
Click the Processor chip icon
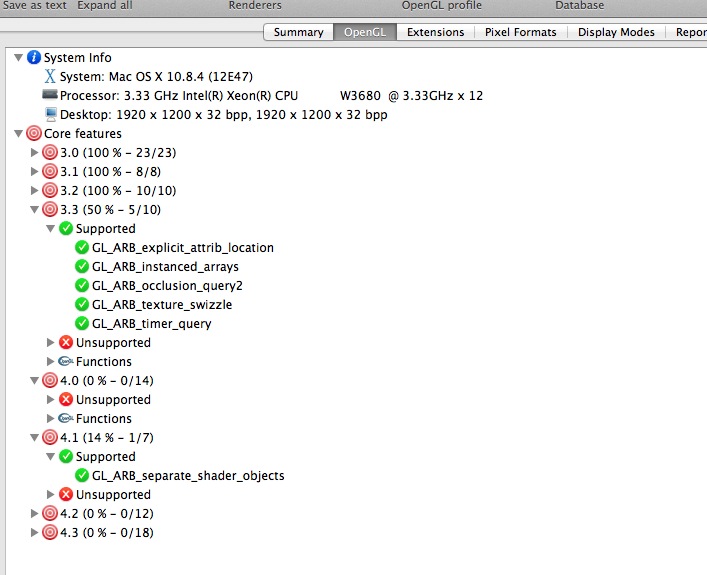coord(50,95)
